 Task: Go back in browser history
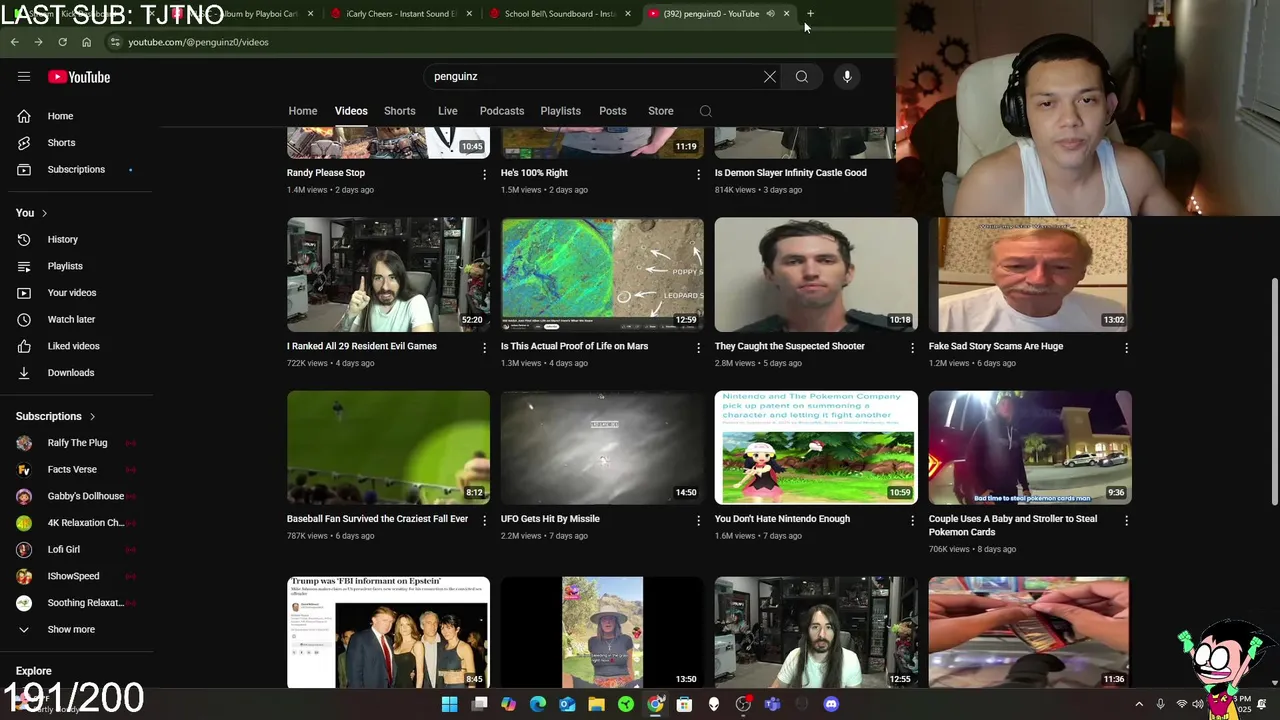[x=14, y=42]
